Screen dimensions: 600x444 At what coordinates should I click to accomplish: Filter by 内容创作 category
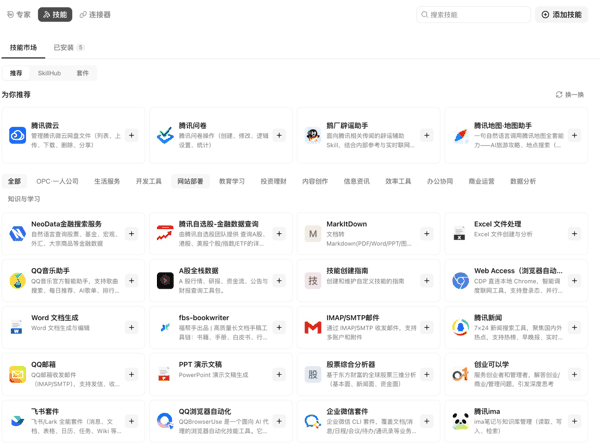coord(315,181)
